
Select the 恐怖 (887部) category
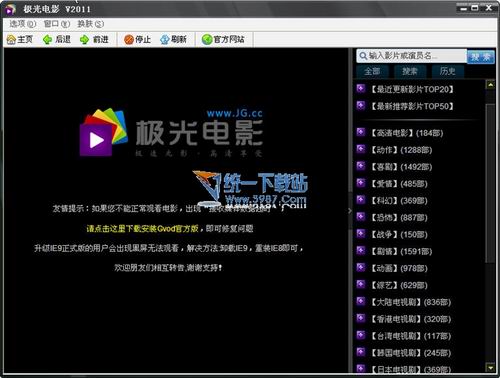[399, 218]
